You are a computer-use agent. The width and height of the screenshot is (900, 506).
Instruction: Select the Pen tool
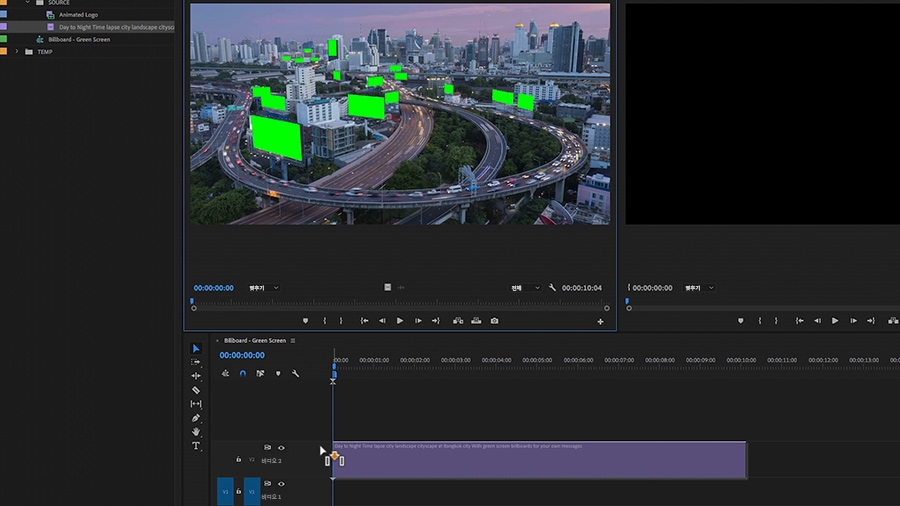point(196,418)
